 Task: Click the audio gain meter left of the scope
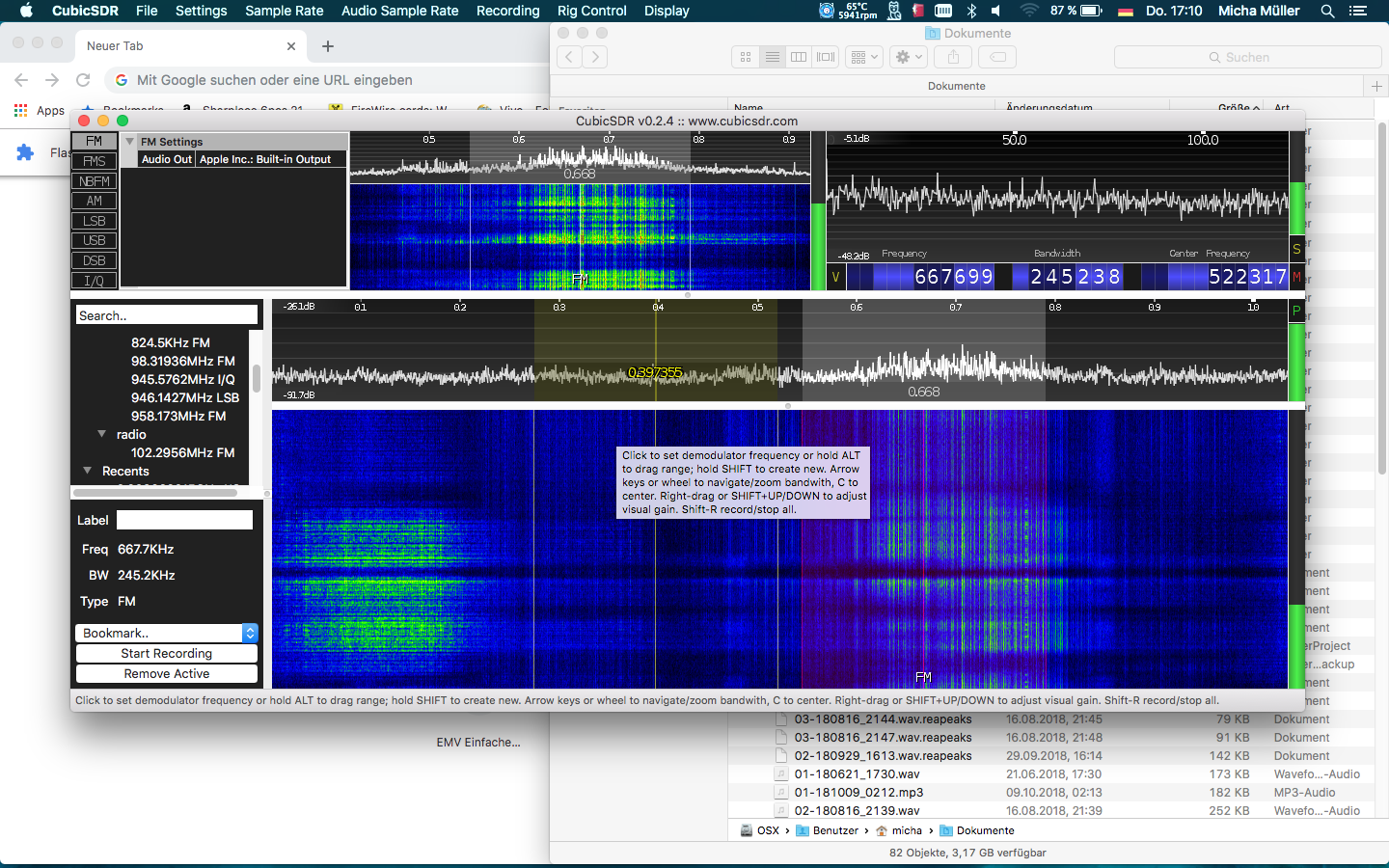click(820, 210)
